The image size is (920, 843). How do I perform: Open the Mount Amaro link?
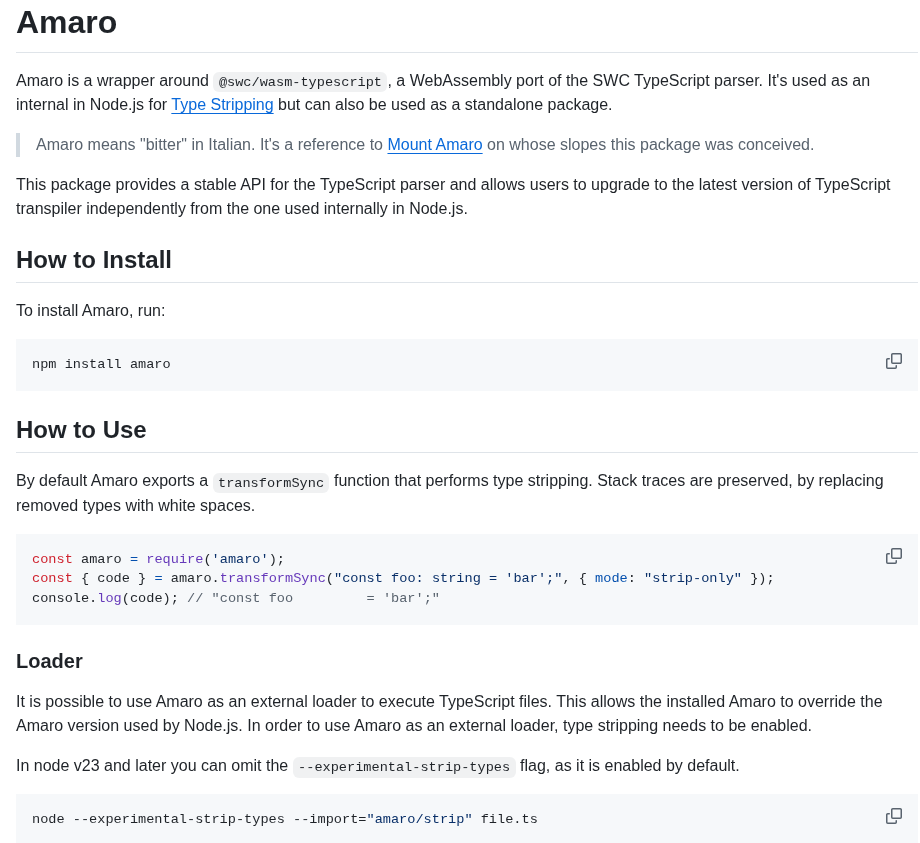point(435,144)
